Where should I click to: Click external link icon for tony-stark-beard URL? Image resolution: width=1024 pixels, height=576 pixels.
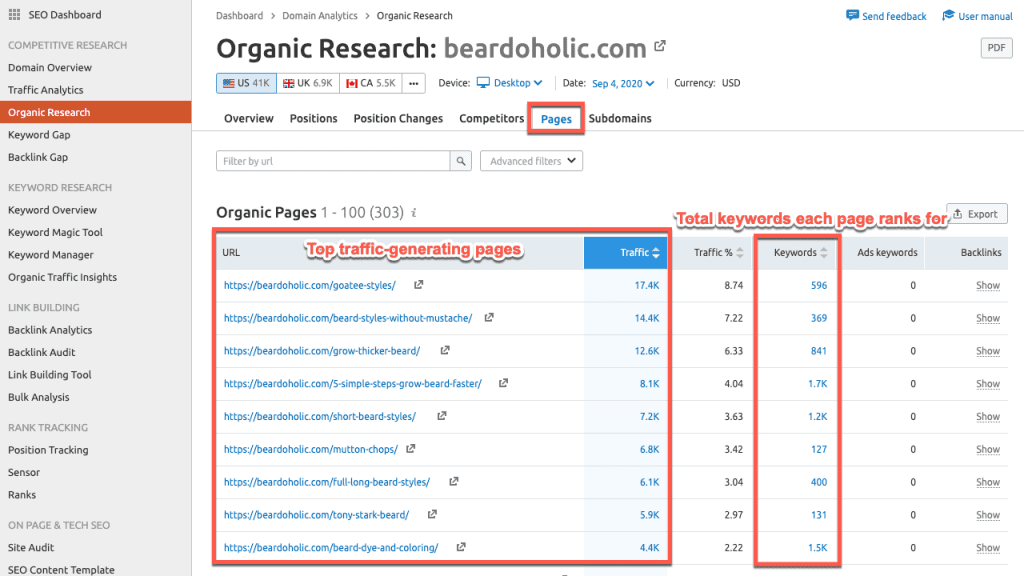[432, 515]
